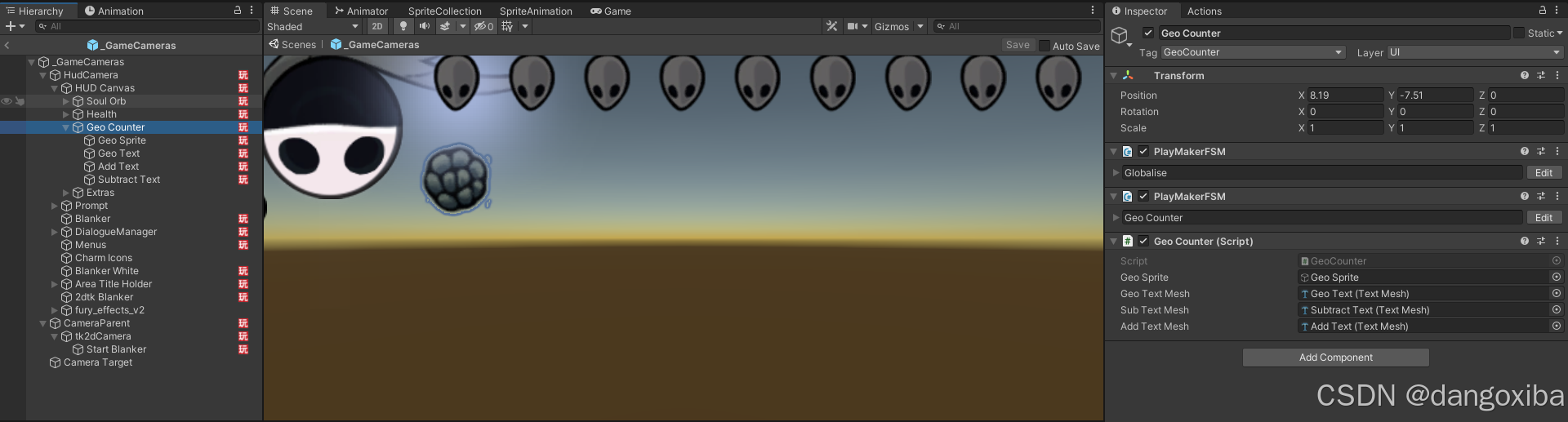The height and width of the screenshot is (422, 1568).
Task: Lock the Hierarchy panel
Action: pyautogui.click(x=238, y=10)
